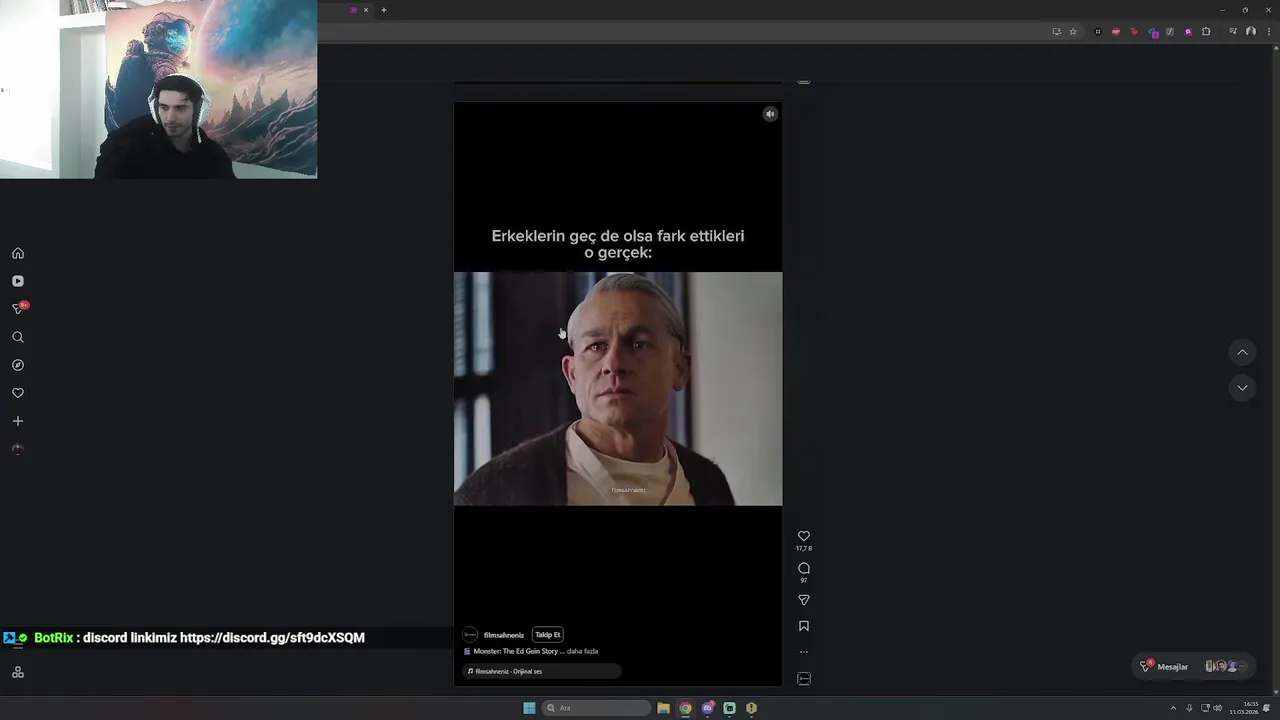Save the reel with bookmark icon
Viewport: 1280px width, 720px height.
pyautogui.click(x=803, y=626)
